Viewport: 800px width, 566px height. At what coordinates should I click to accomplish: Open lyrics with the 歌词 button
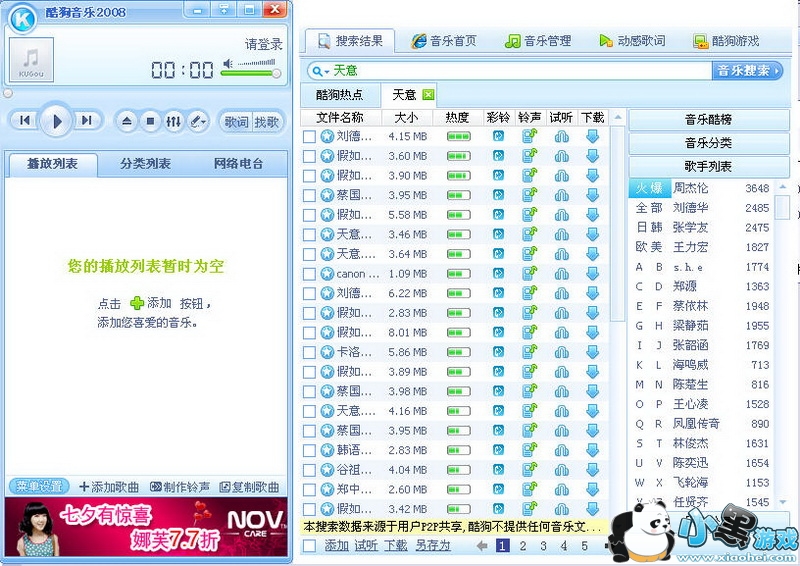pyautogui.click(x=236, y=122)
